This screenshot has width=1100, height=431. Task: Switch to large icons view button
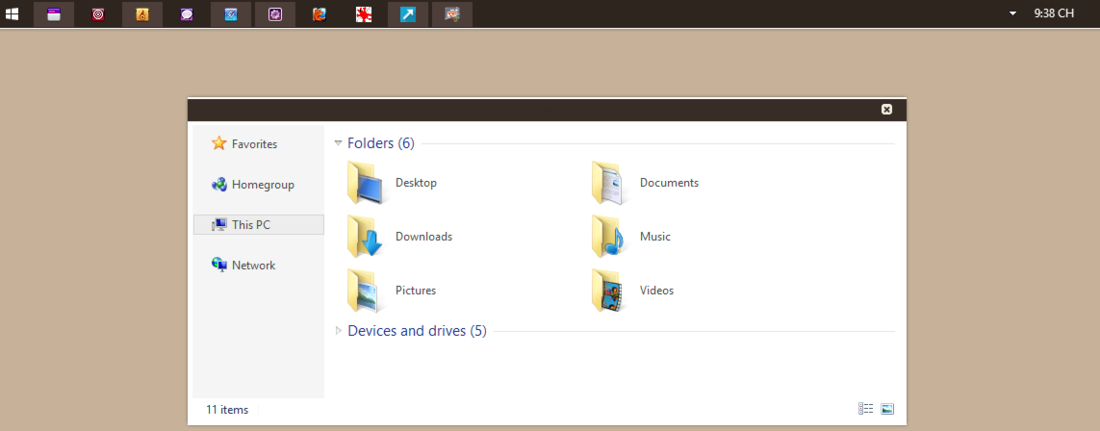887,409
